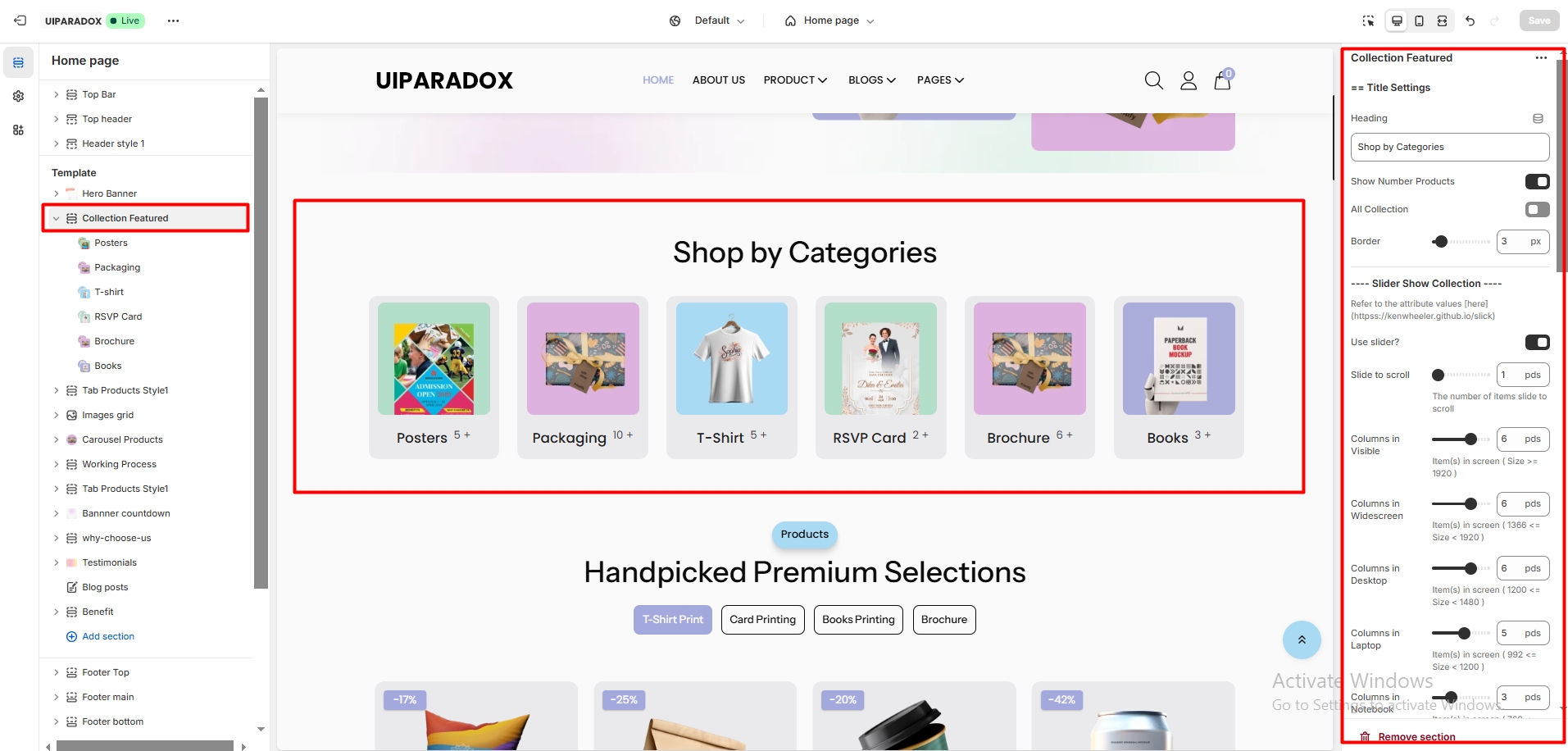Screen dimensions: 1568x751
Task: Toggle Show Number Products switch
Action: (1537, 181)
